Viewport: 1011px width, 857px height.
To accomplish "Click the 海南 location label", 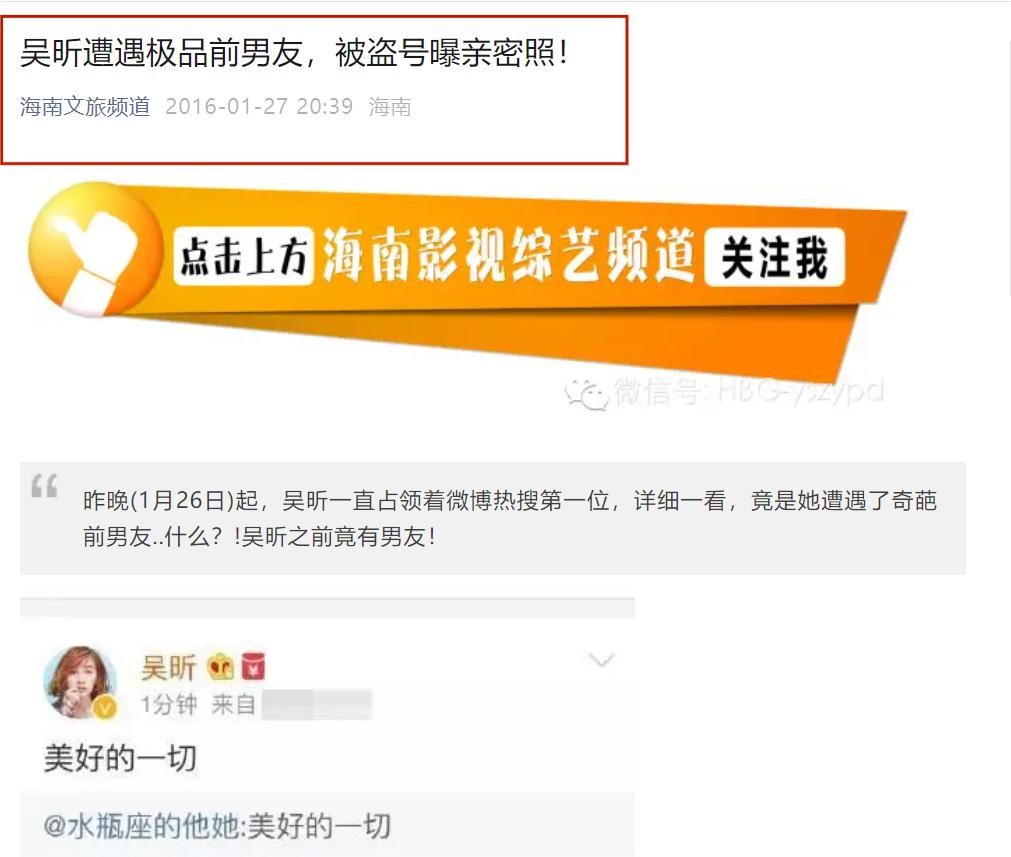I will pyautogui.click(x=390, y=107).
